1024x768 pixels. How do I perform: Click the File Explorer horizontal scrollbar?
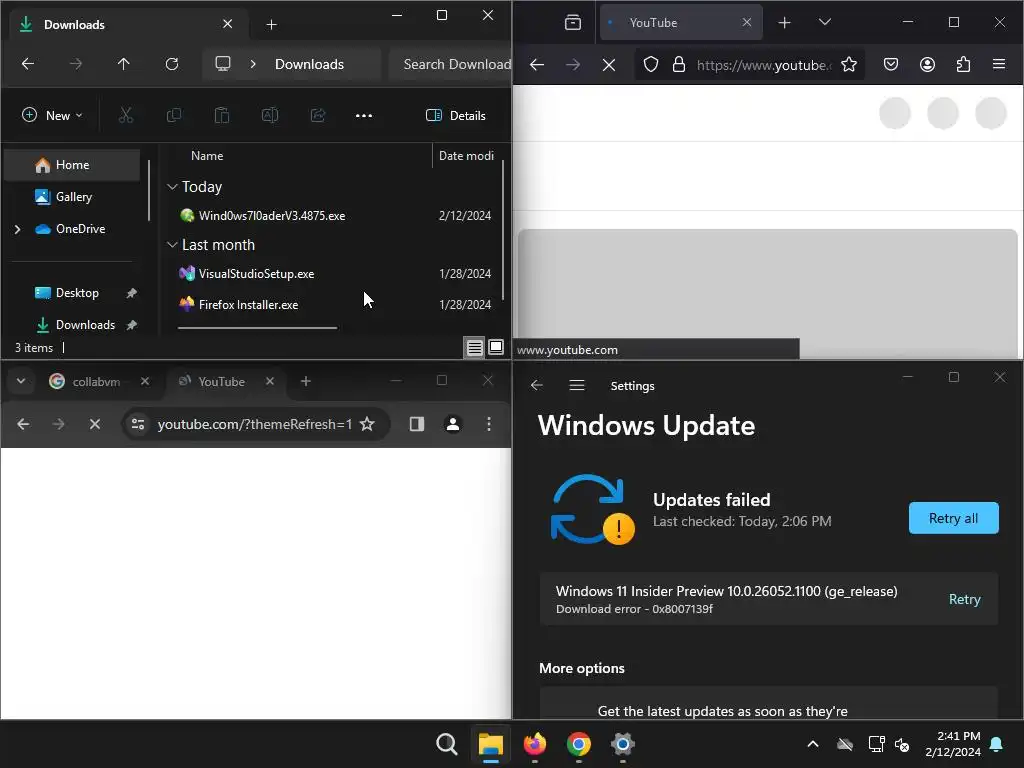coord(257,328)
